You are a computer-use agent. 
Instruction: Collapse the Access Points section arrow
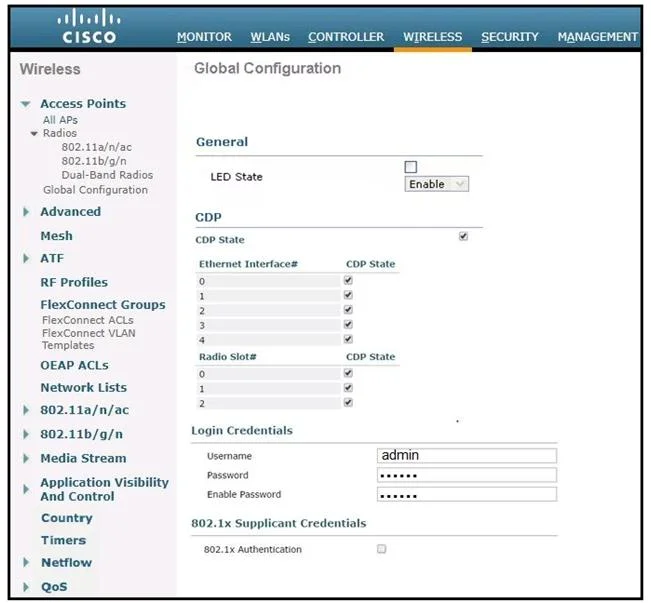click(26, 104)
